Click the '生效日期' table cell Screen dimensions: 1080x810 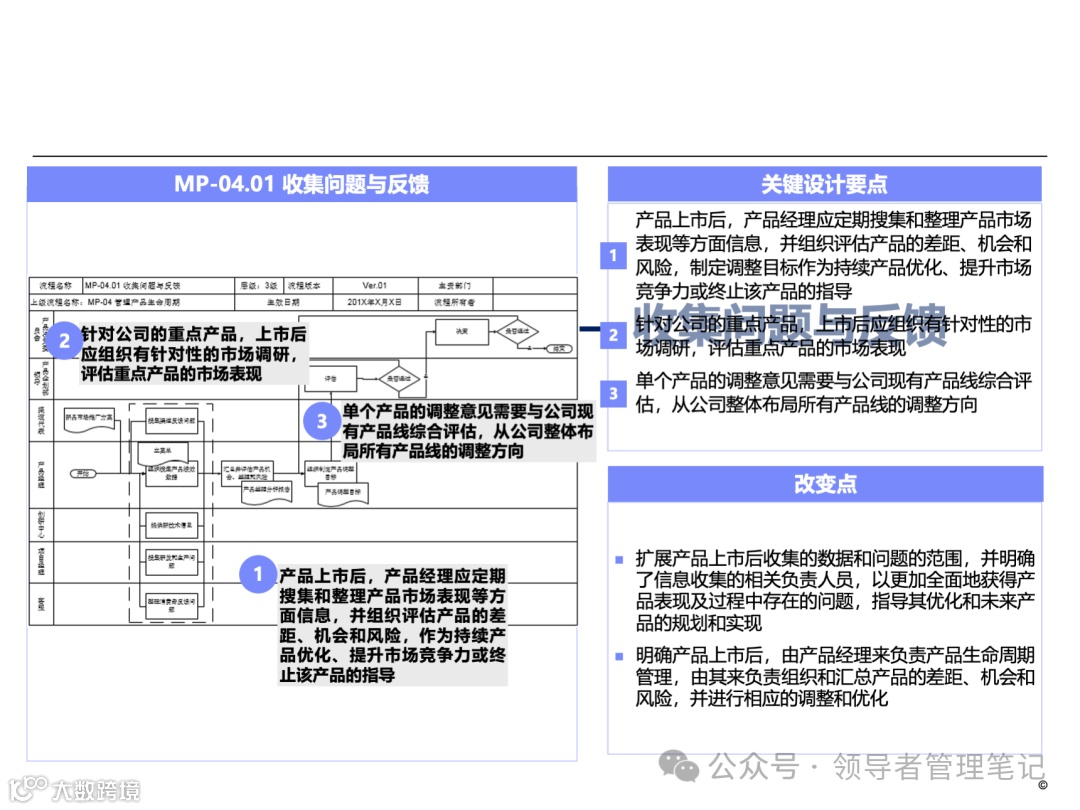tap(283, 302)
